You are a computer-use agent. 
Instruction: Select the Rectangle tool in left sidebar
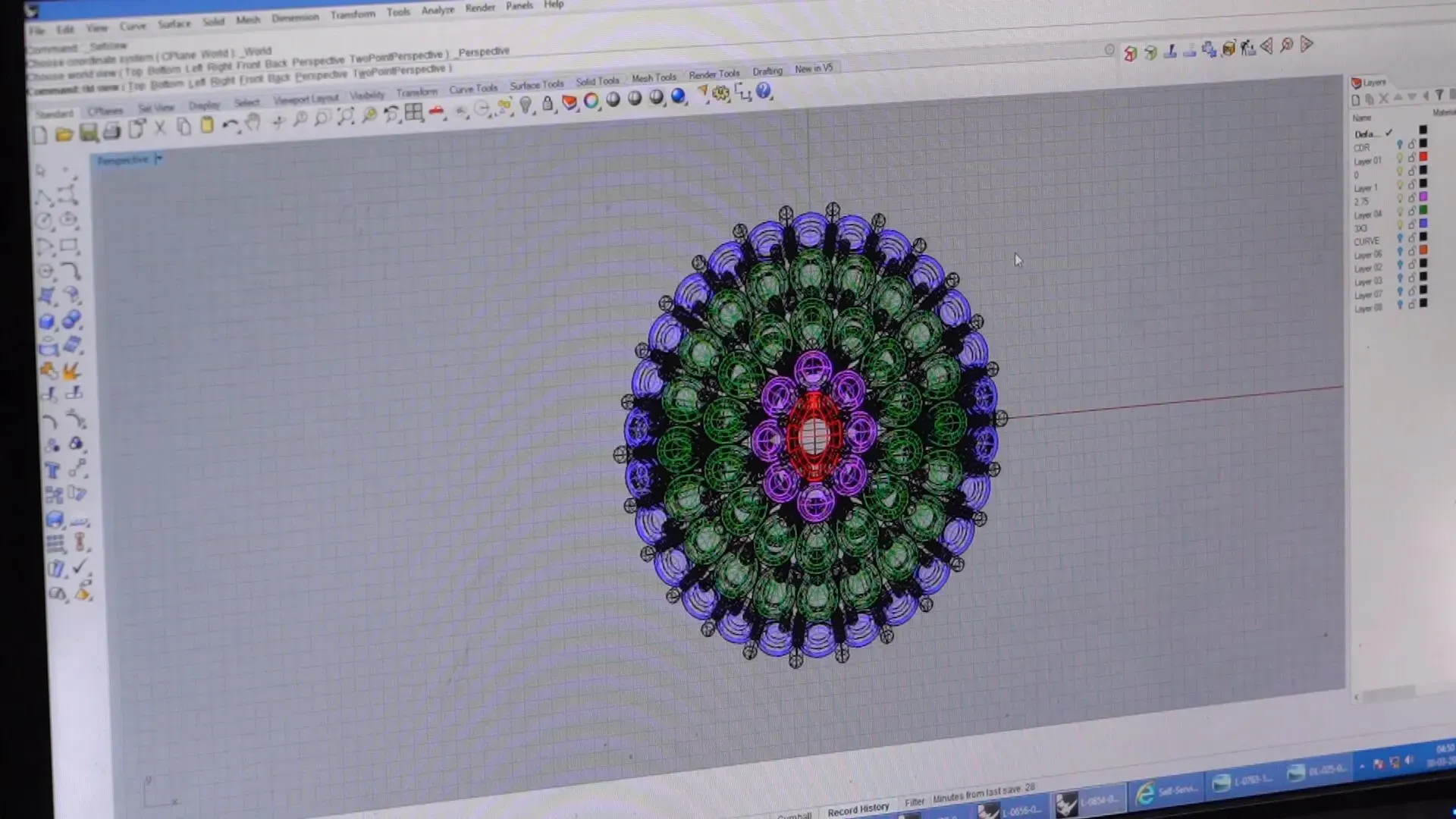[69, 246]
